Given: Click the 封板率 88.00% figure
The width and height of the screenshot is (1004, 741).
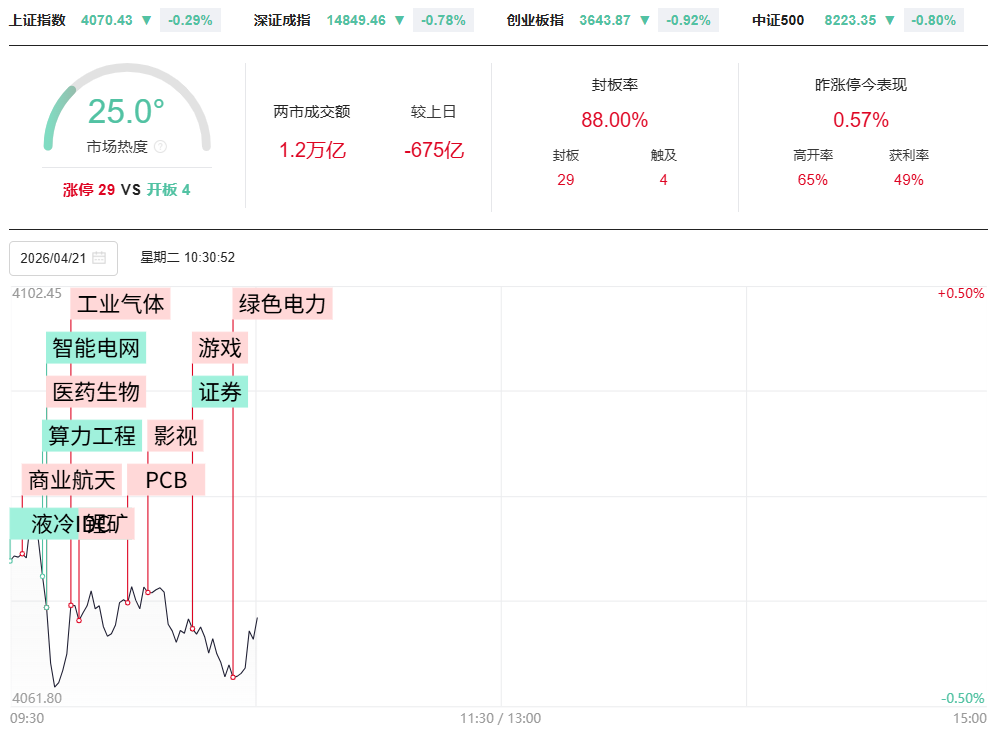Looking at the screenshot, I should pos(614,120).
